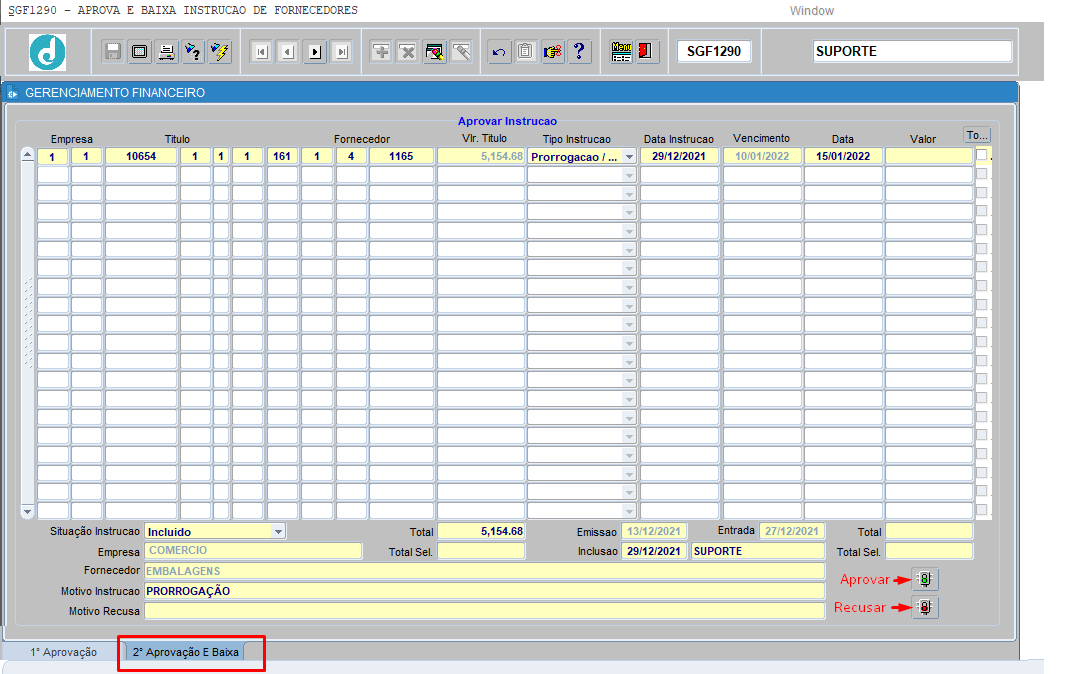
Task: Open the Menu icon in the toolbar
Action: click(x=621, y=52)
